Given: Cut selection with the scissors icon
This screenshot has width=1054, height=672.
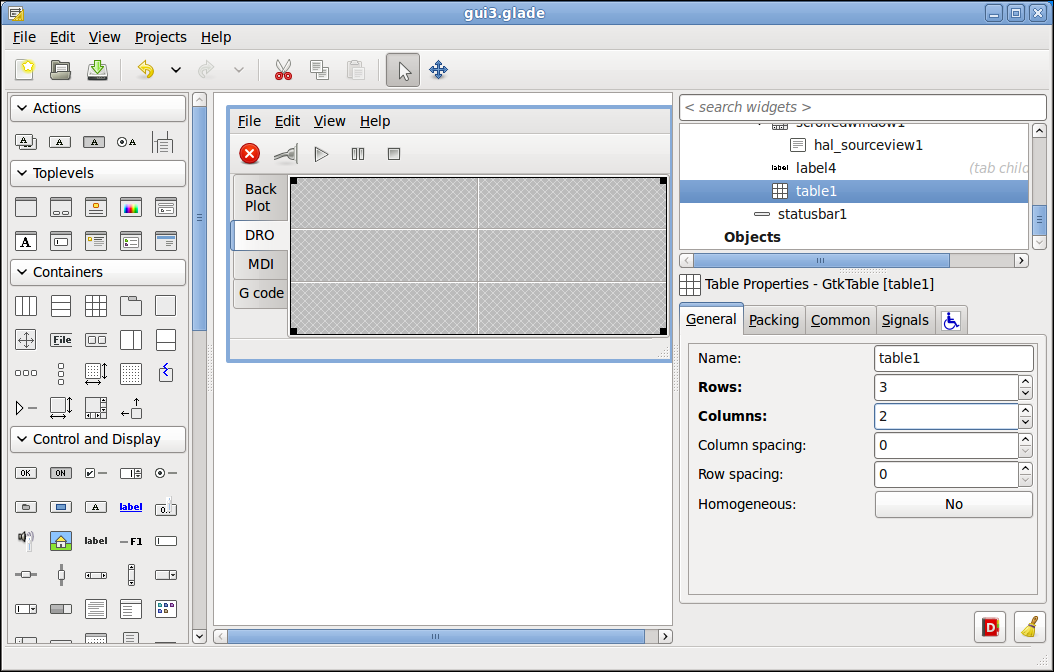Looking at the screenshot, I should pos(283,69).
